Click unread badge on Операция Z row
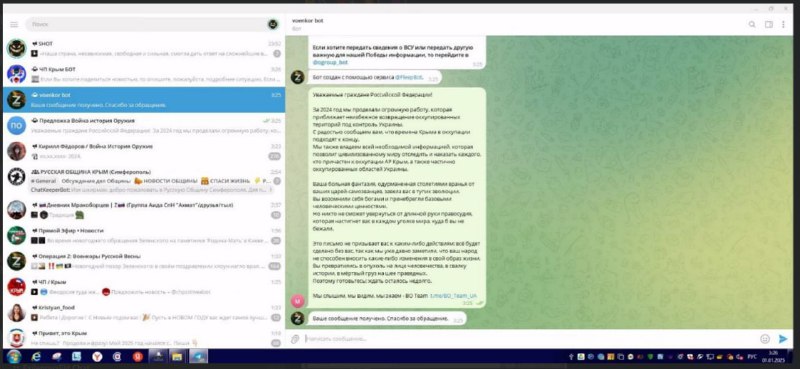Viewport: 800px width, 369px height. click(x=275, y=266)
